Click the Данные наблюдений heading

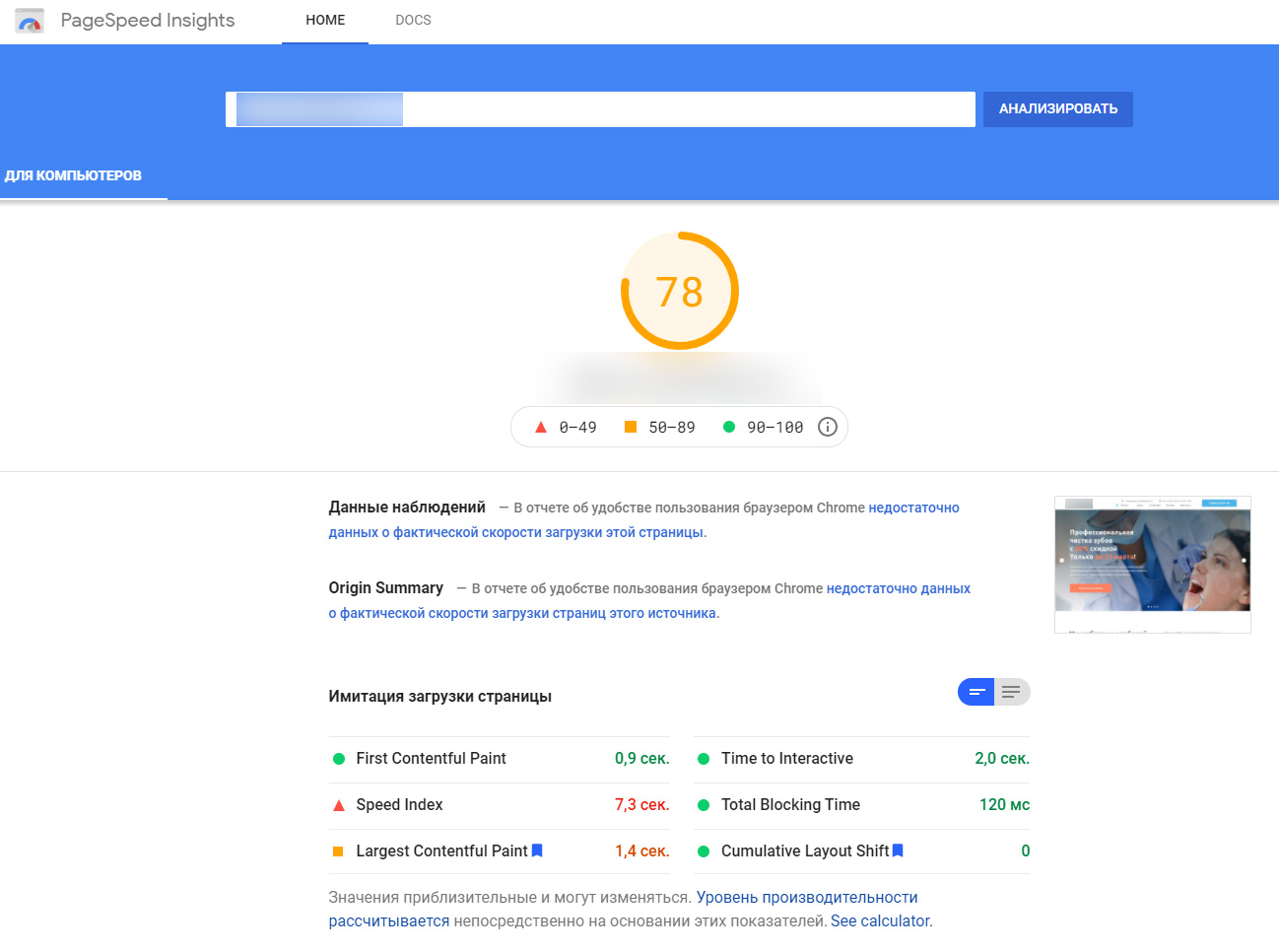click(407, 508)
